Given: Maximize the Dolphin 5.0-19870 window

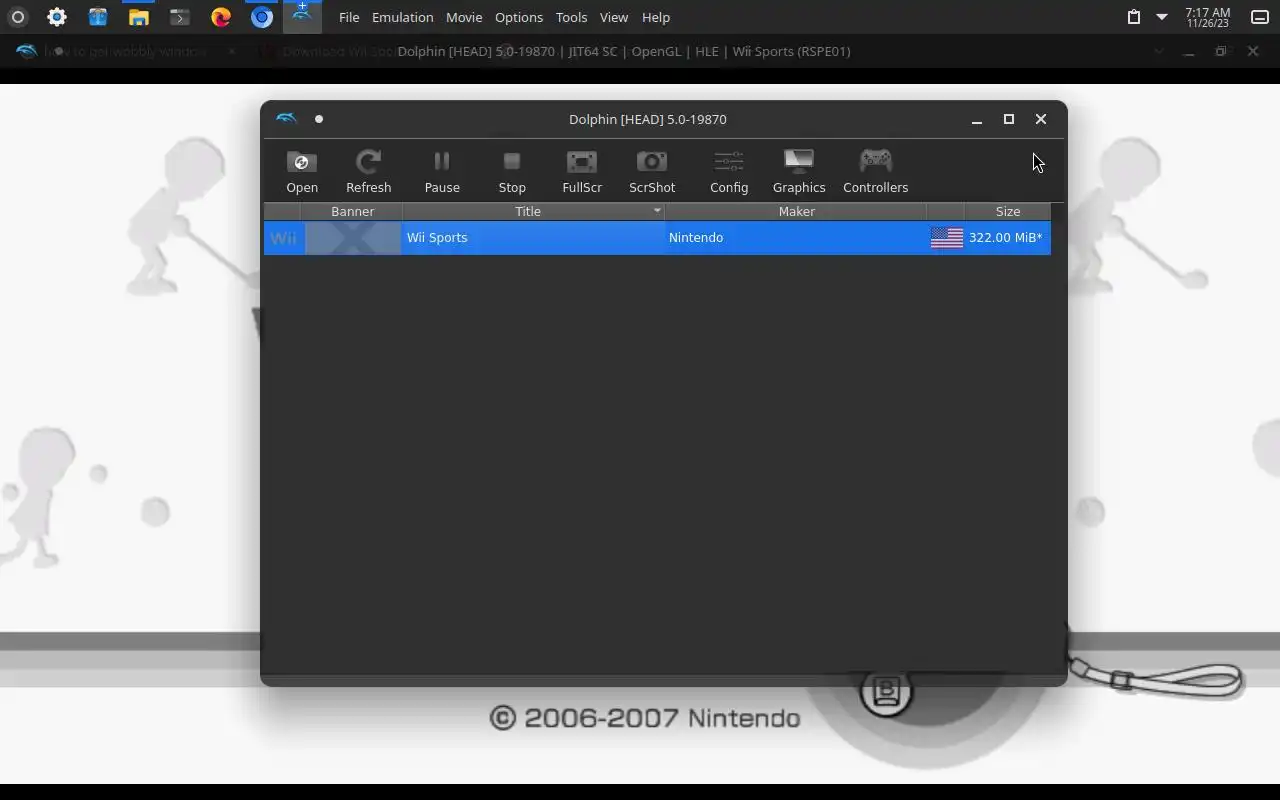Looking at the screenshot, I should (x=1009, y=119).
